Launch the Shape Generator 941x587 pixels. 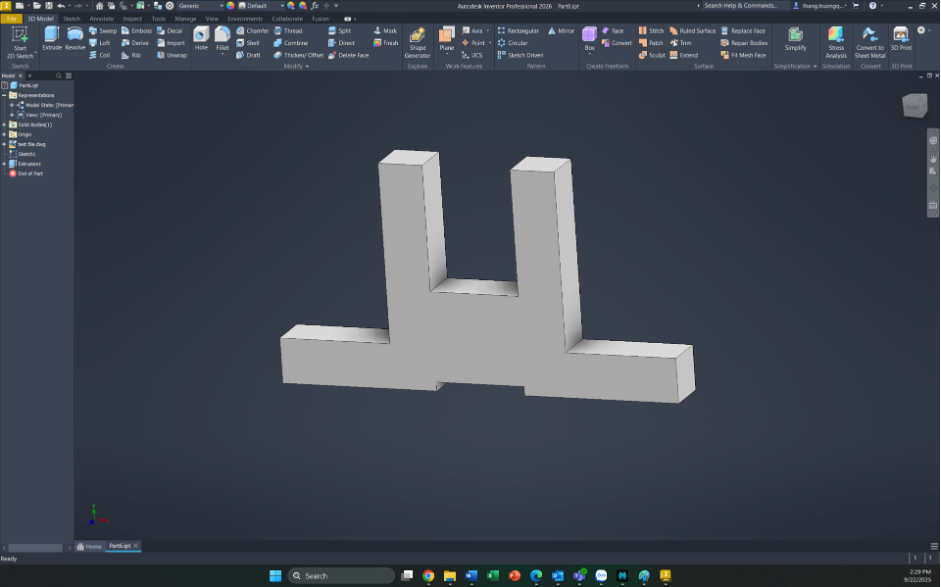click(417, 43)
